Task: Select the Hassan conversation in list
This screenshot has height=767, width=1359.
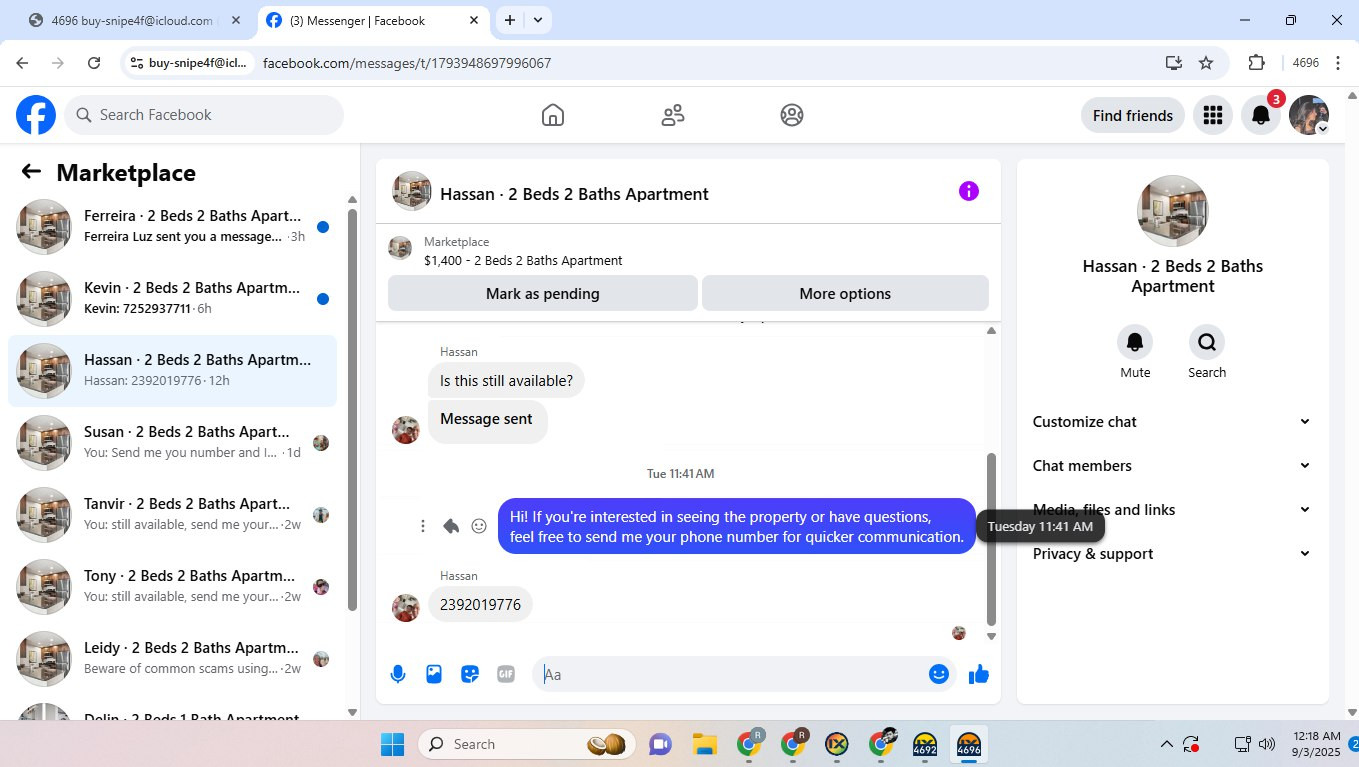Action: [173, 371]
